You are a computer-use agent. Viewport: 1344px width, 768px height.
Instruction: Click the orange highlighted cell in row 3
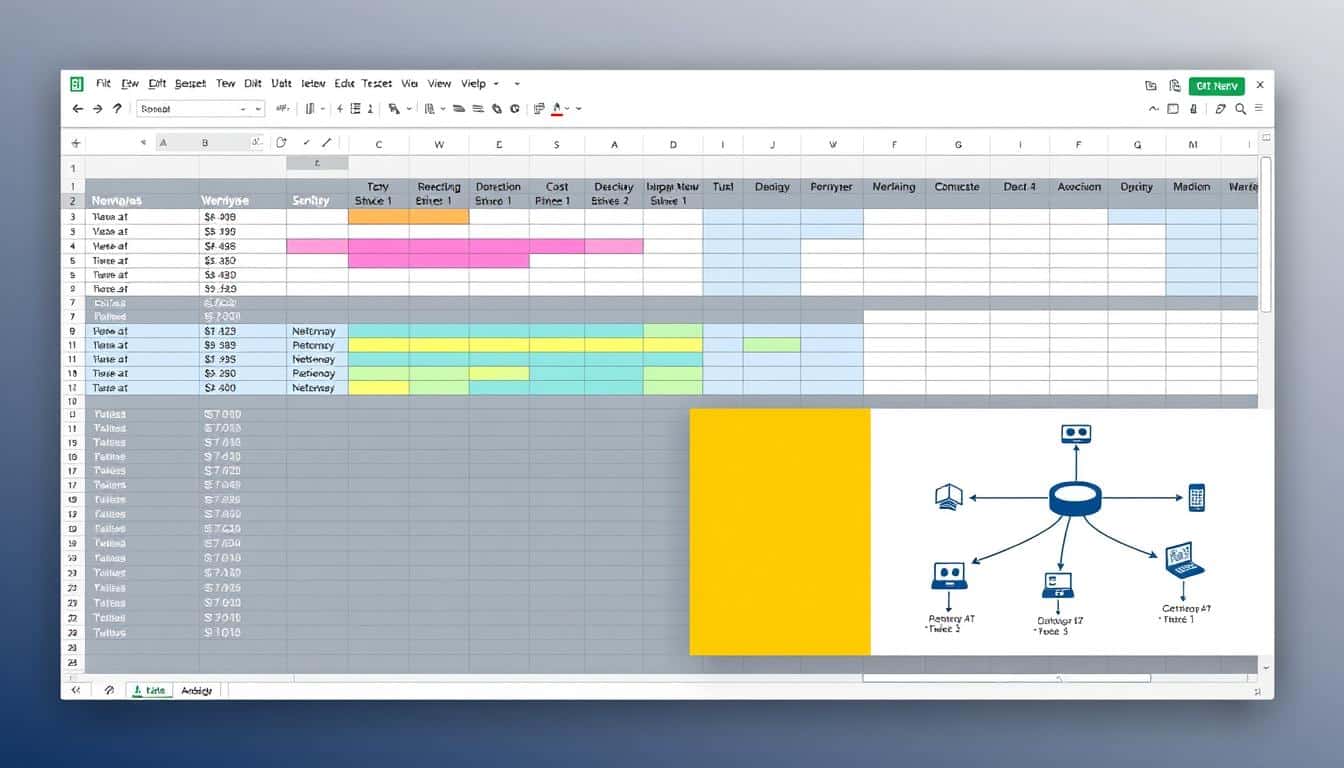click(408, 216)
